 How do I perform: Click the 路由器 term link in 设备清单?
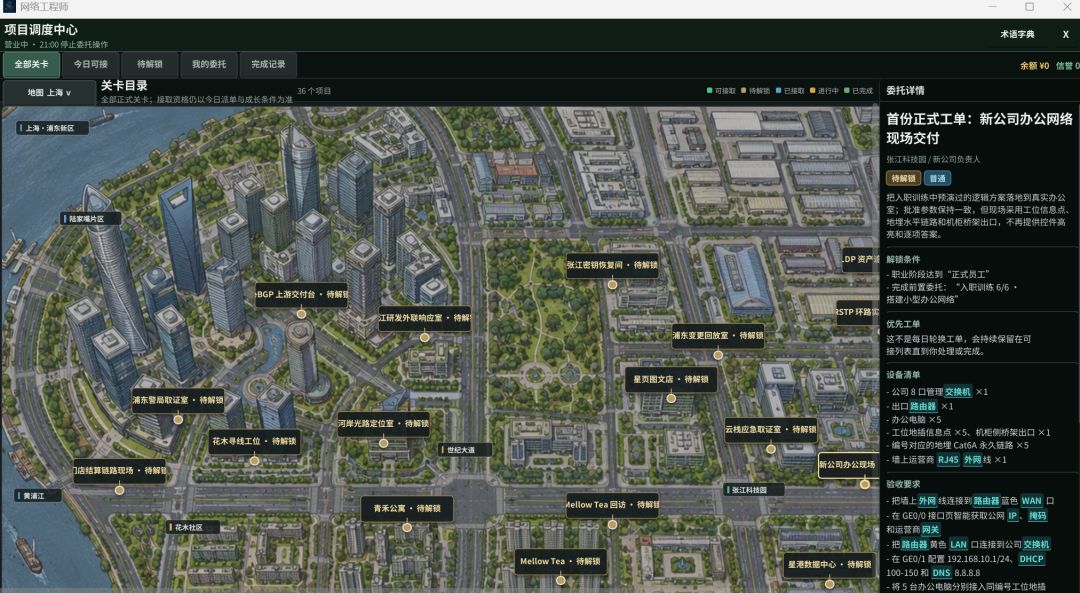(923, 406)
